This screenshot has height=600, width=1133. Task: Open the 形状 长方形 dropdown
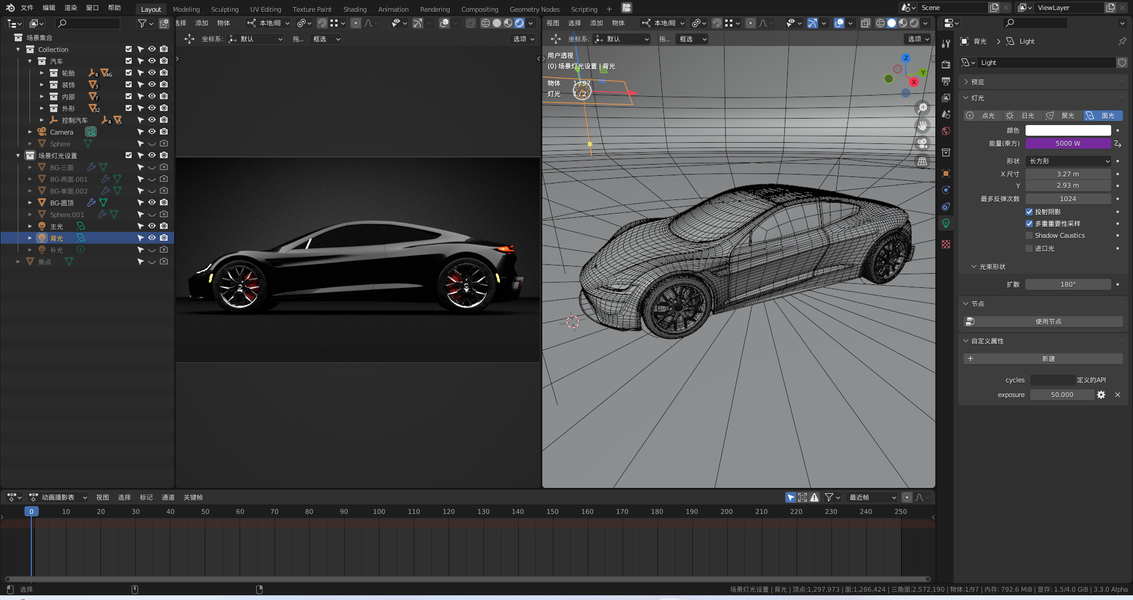[1068, 161]
